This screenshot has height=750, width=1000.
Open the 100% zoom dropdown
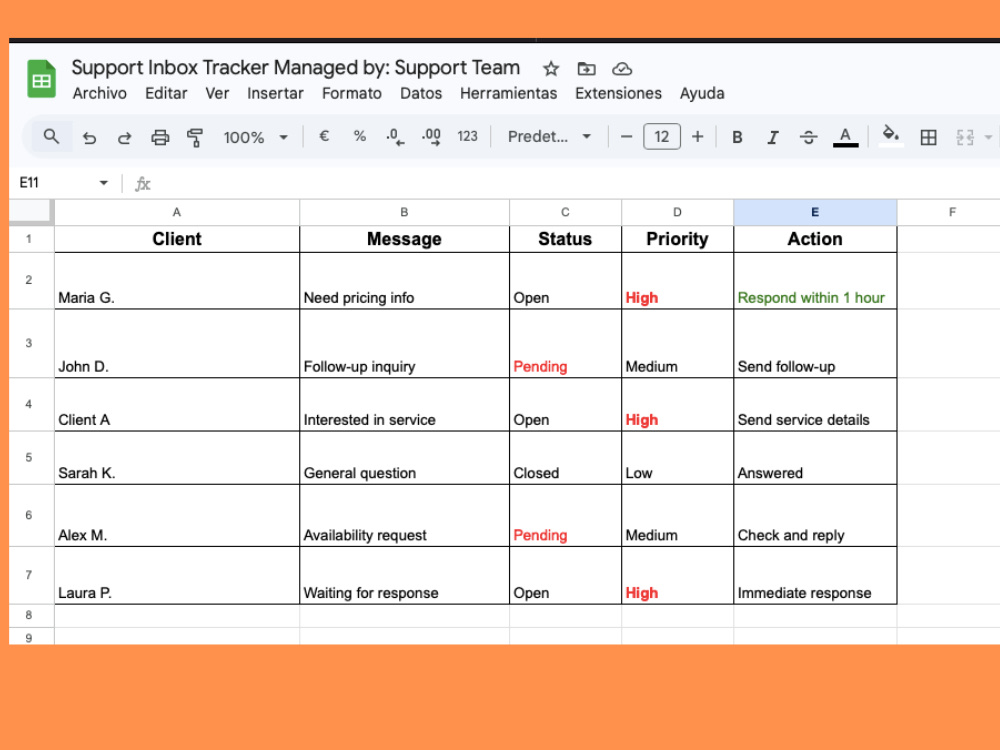click(x=256, y=137)
